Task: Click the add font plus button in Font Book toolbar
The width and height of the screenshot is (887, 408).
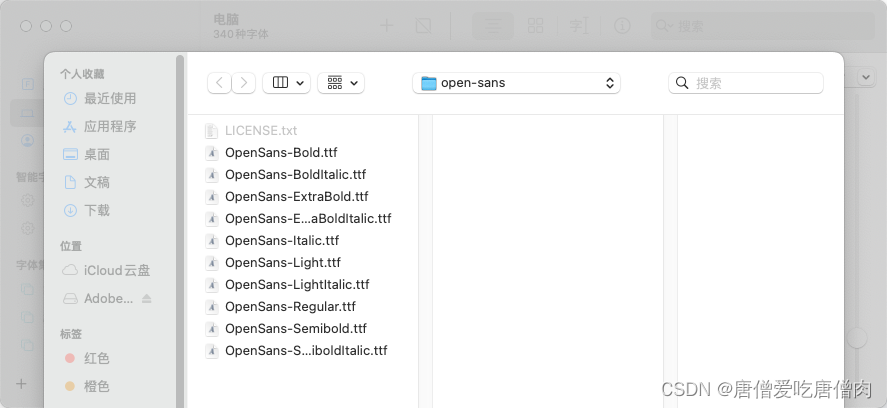Action: [387, 25]
